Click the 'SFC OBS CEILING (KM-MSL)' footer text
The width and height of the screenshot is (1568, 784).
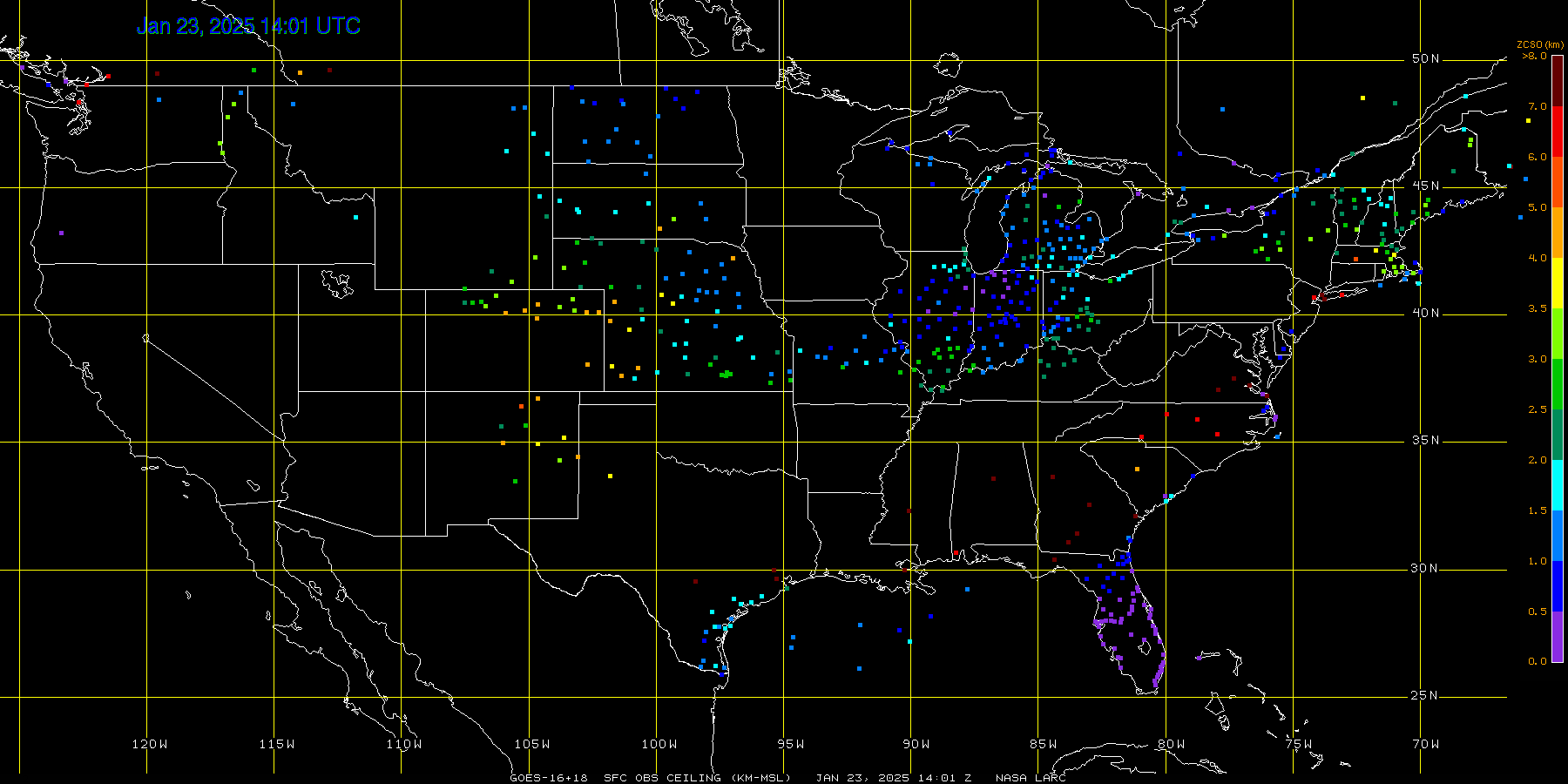[698, 778]
